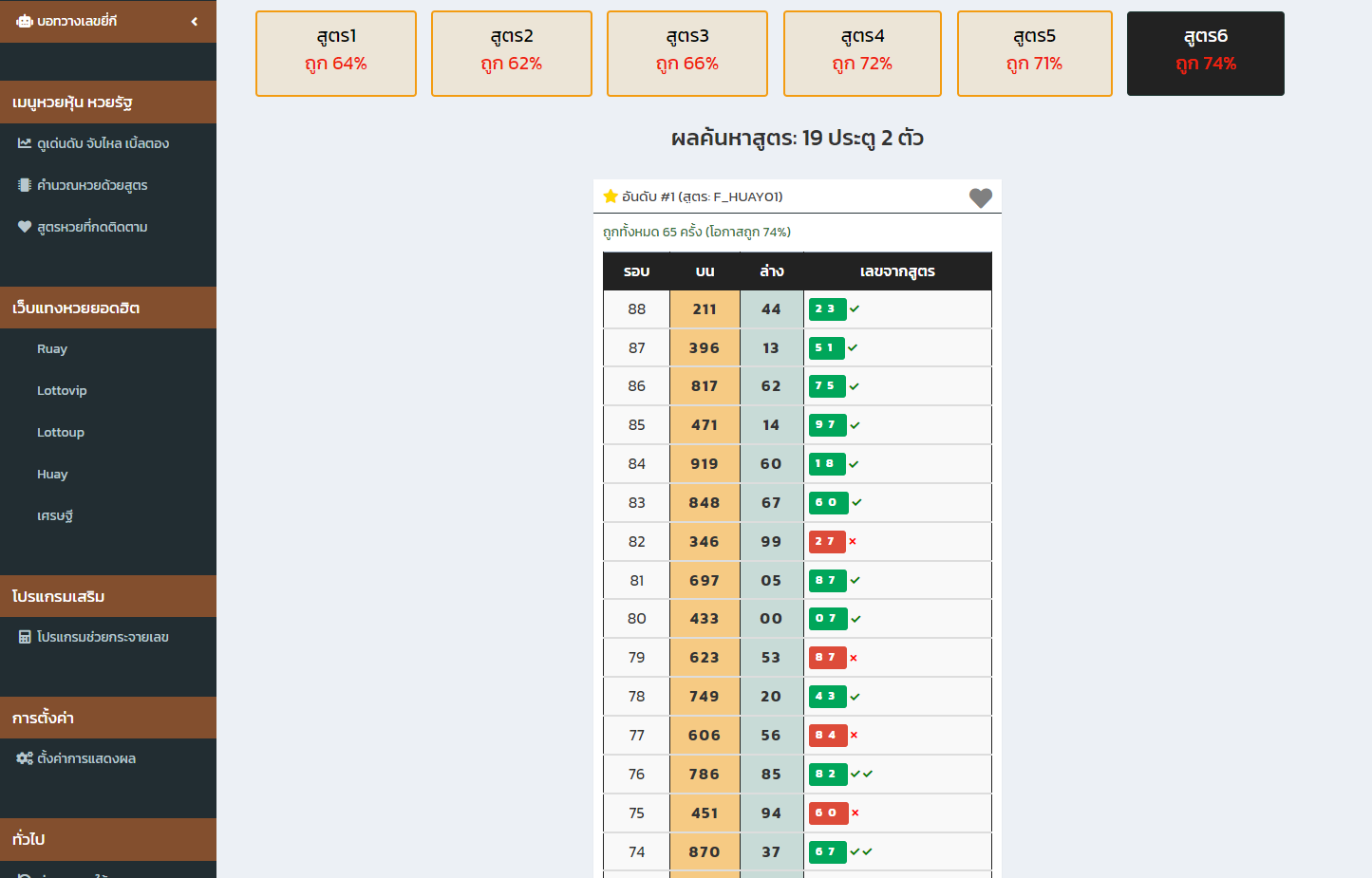Click the top number 749 in round 78
Image resolution: width=1372 pixels, height=878 pixels.
pos(705,697)
